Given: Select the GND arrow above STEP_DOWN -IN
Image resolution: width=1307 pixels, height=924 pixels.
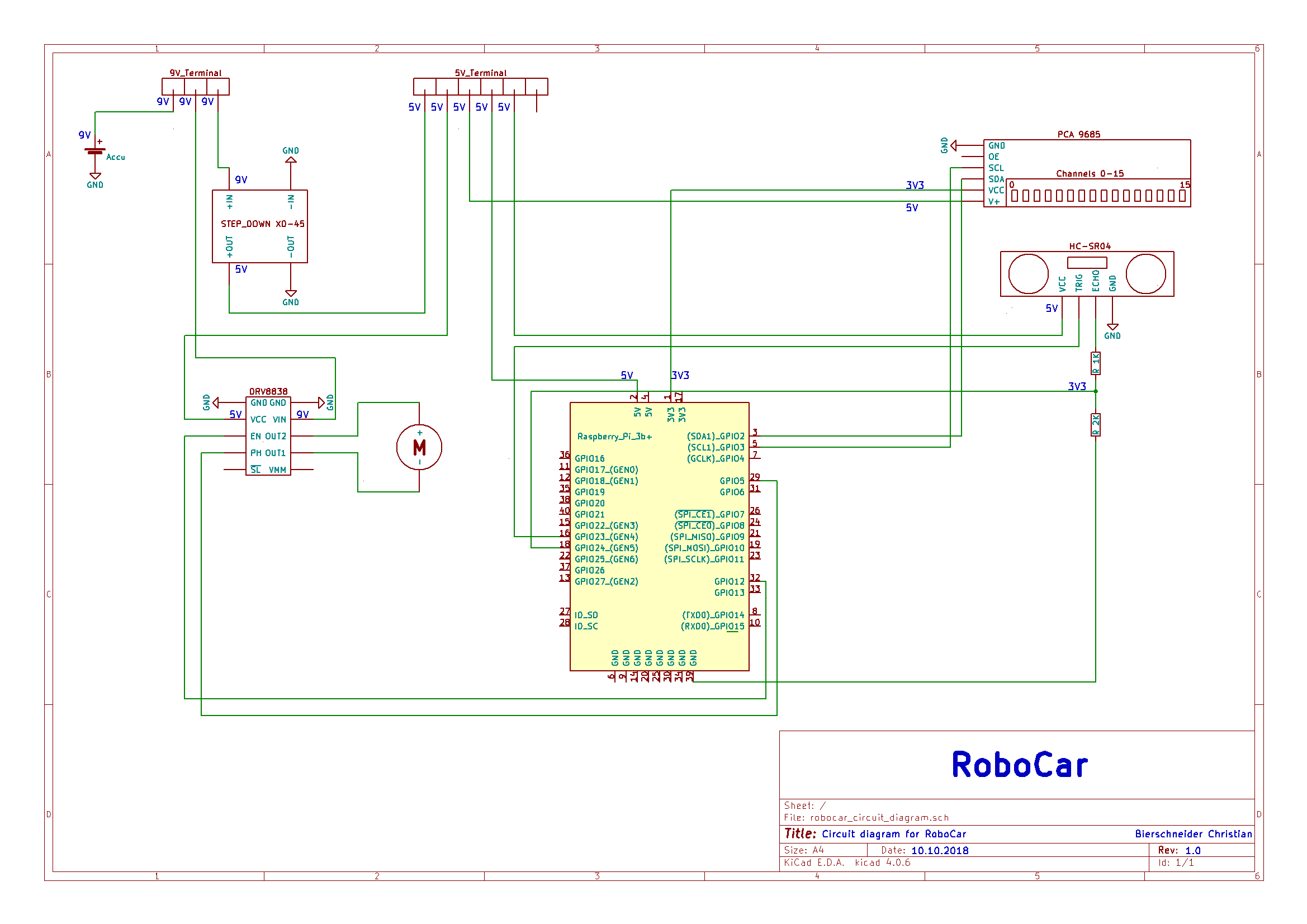Looking at the screenshot, I should pyautogui.click(x=291, y=160).
